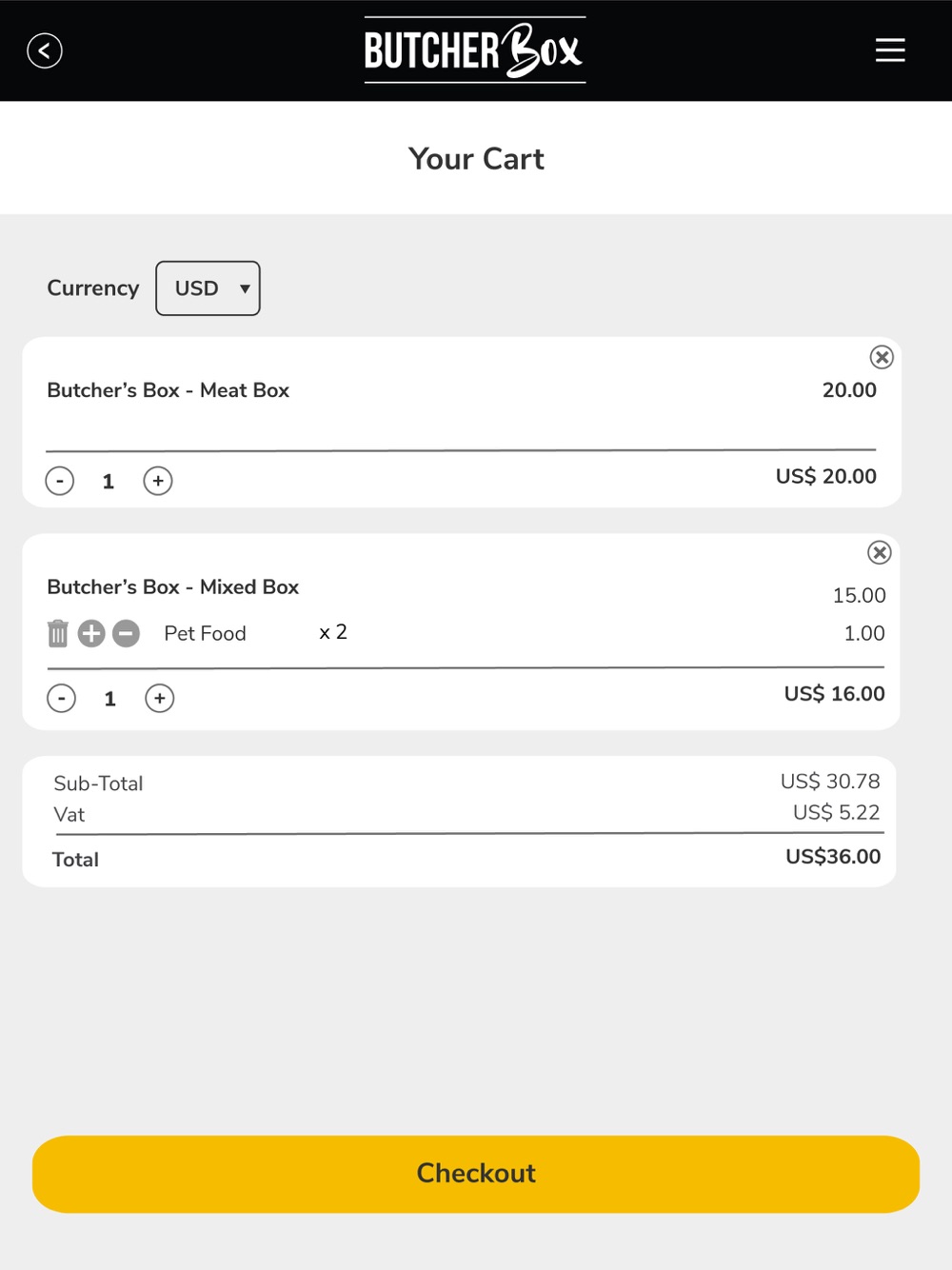Go back using the header arrow

(45, 50)
